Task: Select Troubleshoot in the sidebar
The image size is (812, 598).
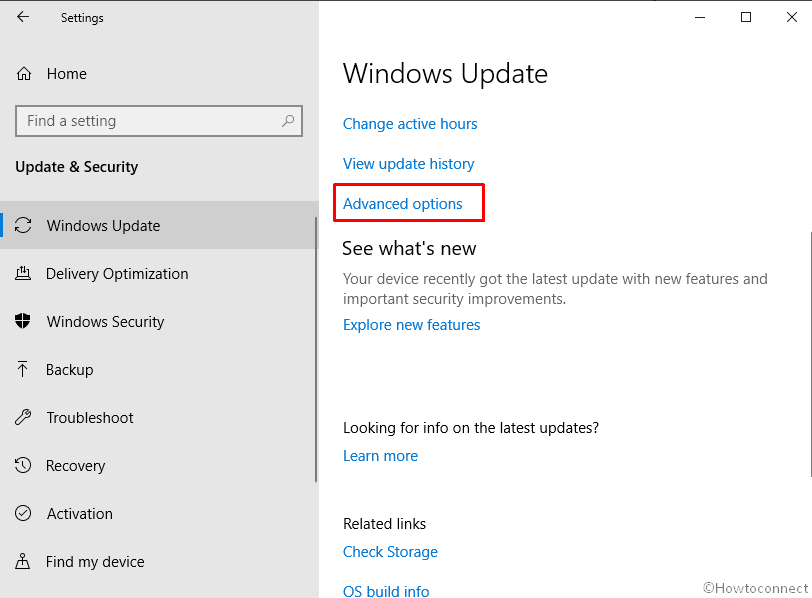Action: [x=159, y=417]
